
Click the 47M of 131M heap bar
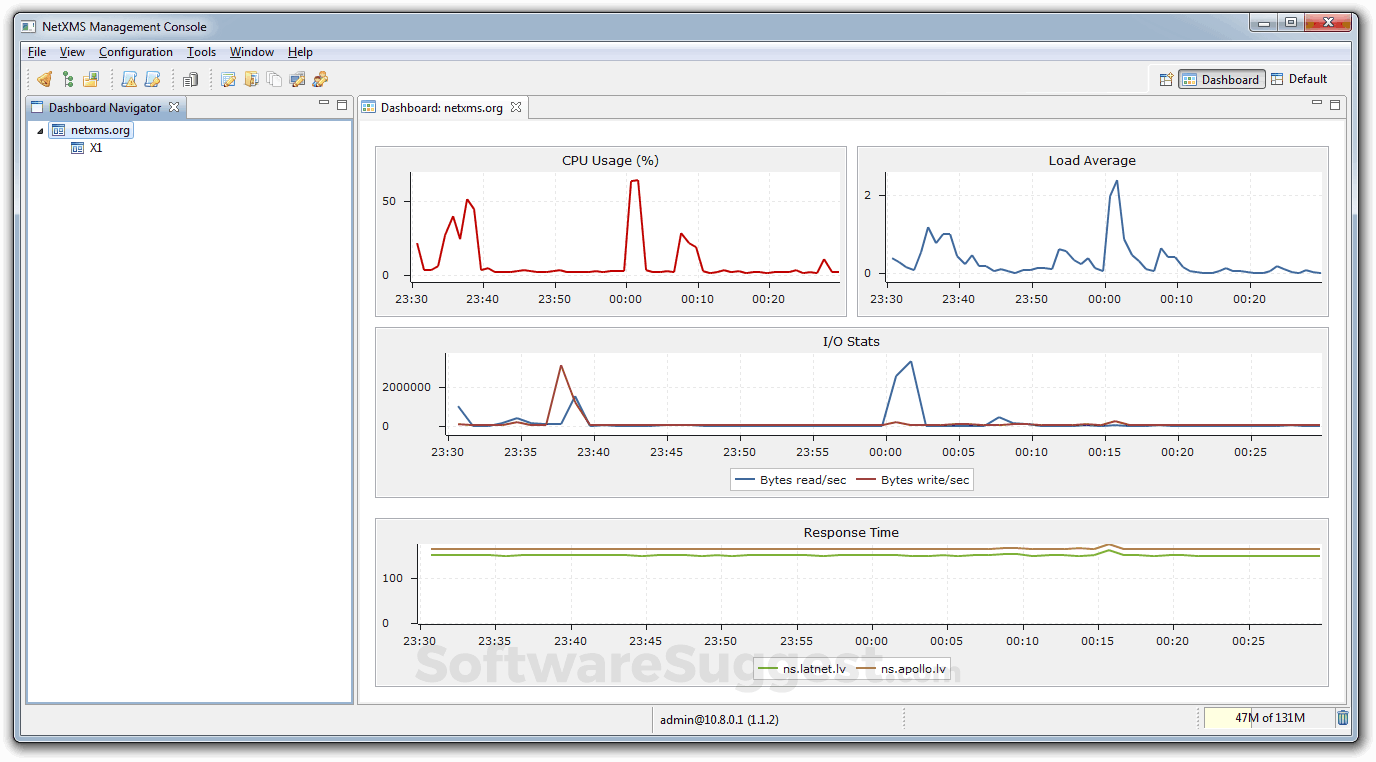tap(1268, 717)
